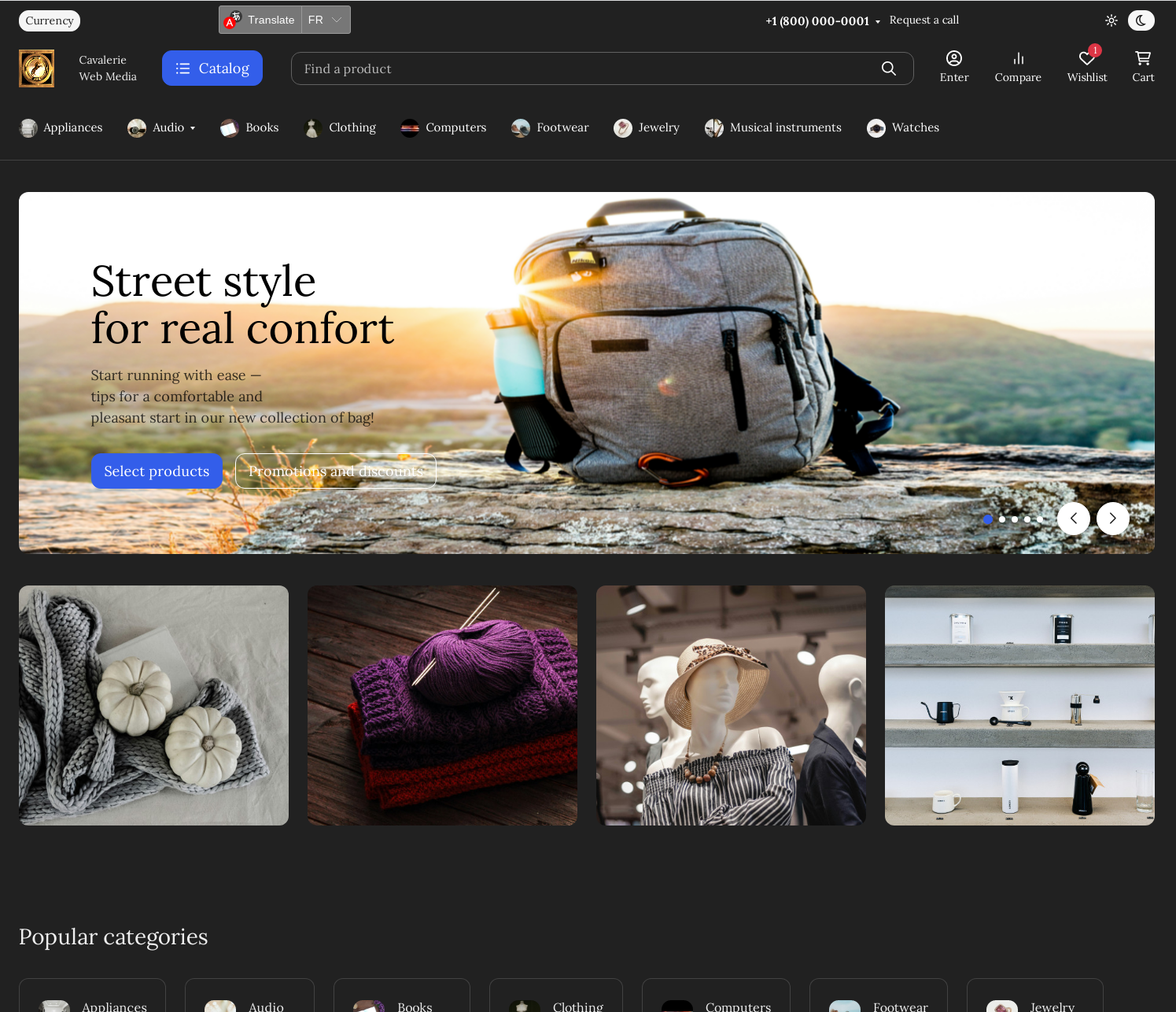Image resolution: width=1176 pixels, height=1012 pixels.
Task: Click the Promotions and discounts button
Action: coord(336,471)
